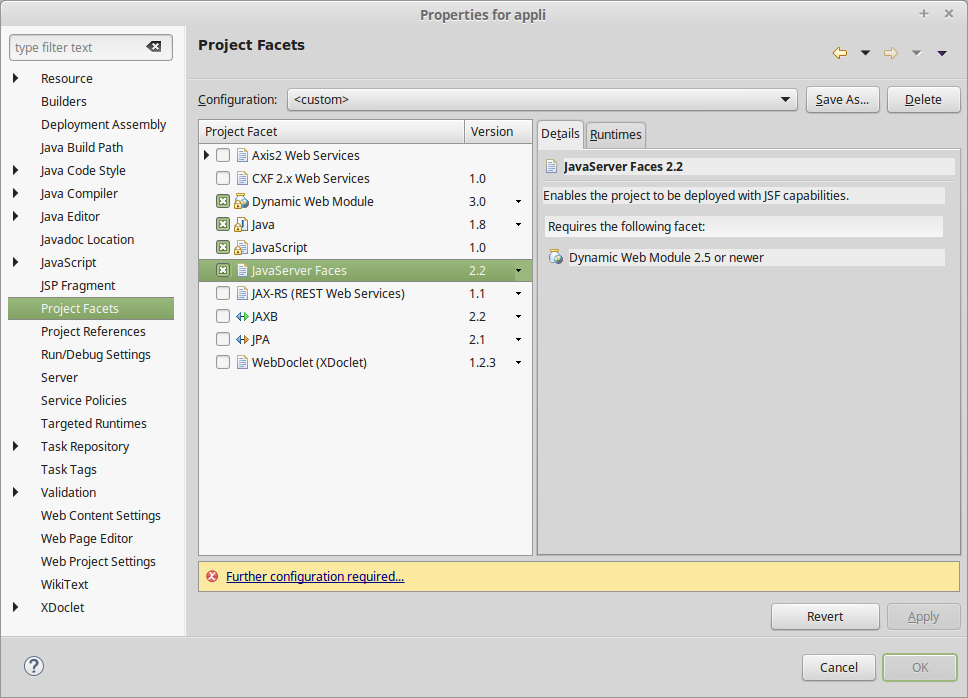The width and height of the screenshot is (968, 698).
Task: Click the JPA facet icon
Action: tap(240, 339)
